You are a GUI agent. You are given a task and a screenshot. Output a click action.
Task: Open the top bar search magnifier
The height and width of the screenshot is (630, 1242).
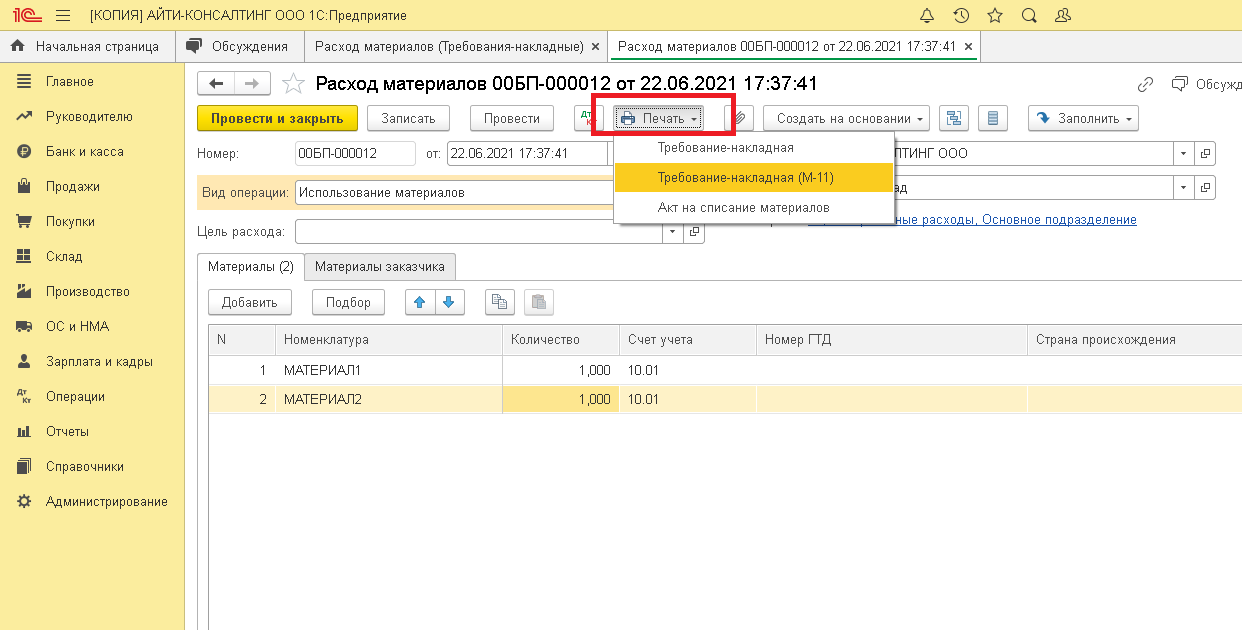pyautogui.click(x=1029, y=15)
